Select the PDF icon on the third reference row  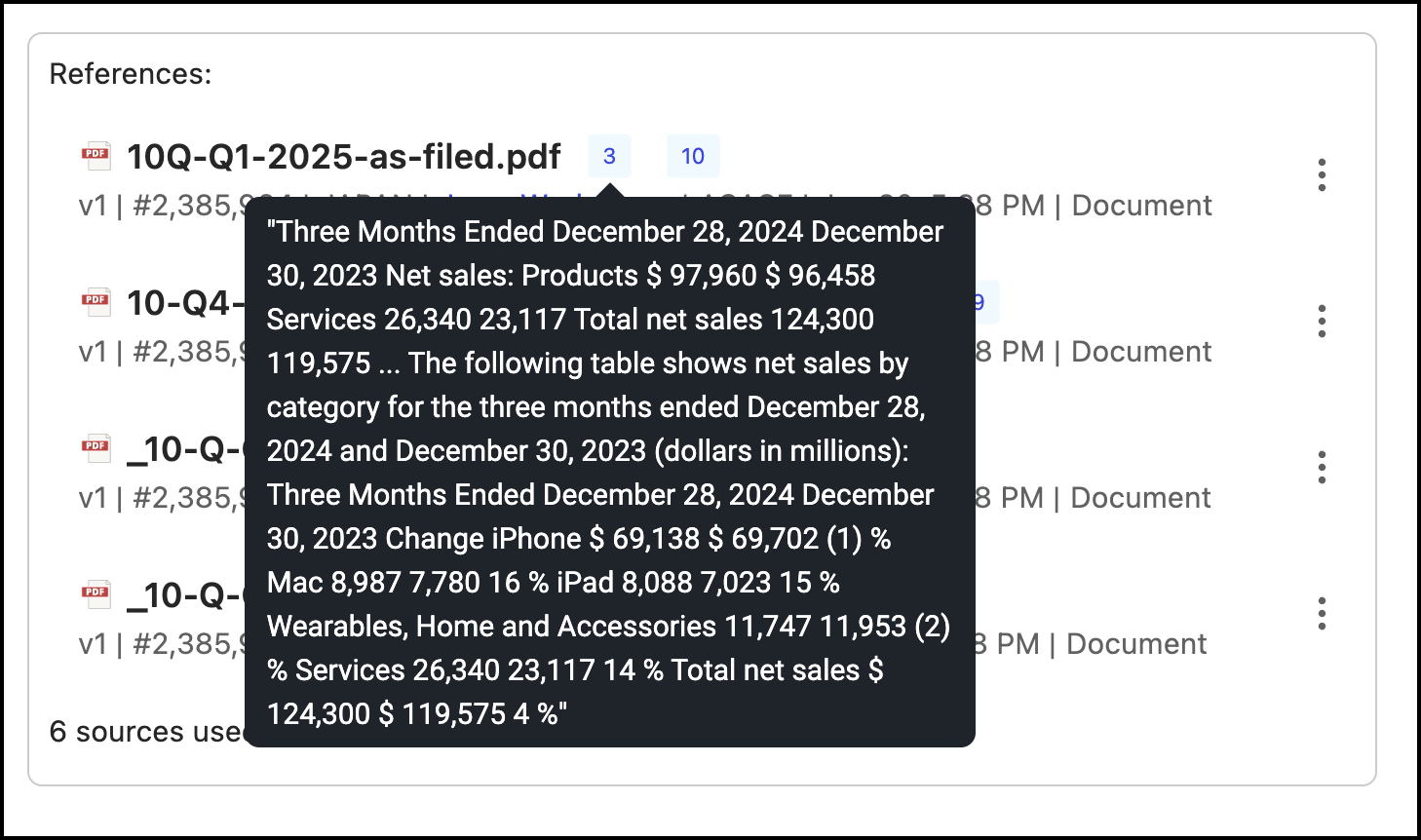point(96,447)
